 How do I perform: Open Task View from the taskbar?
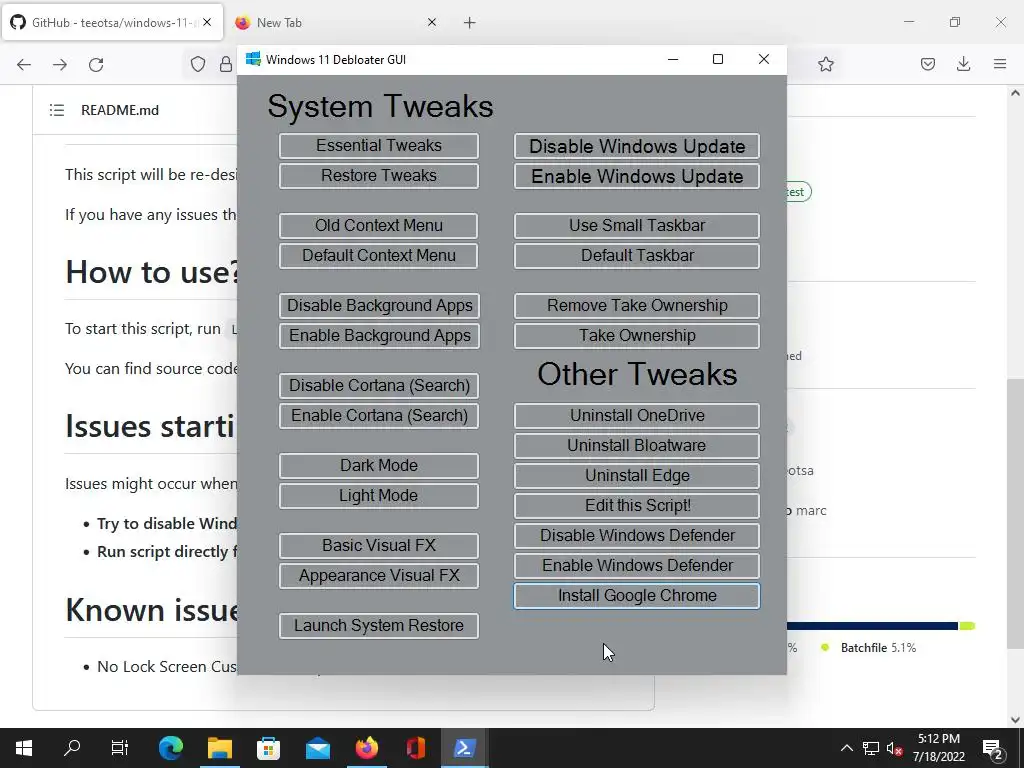coord(120,748)
